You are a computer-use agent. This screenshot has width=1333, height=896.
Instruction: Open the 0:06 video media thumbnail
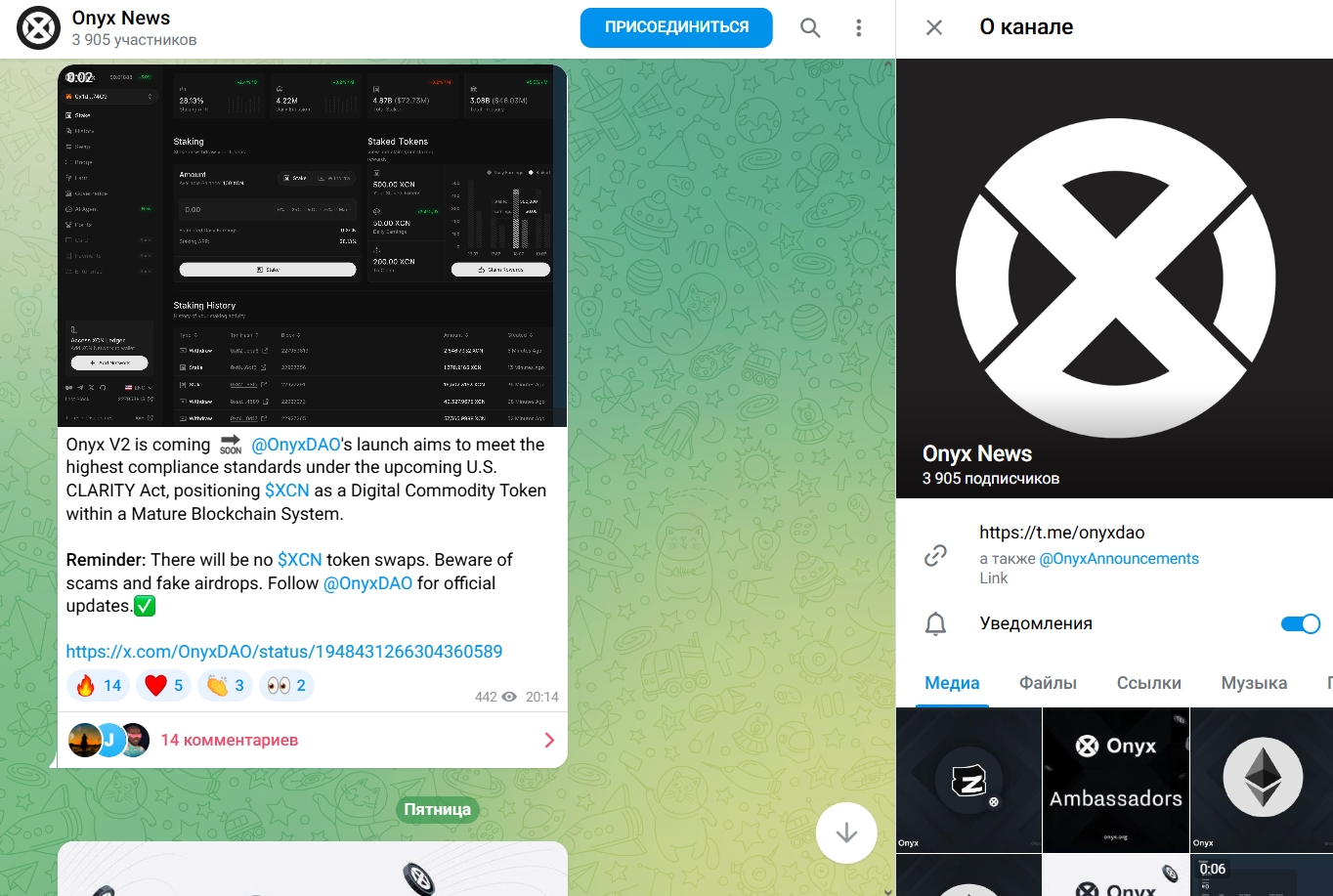tap(1262, 875)
